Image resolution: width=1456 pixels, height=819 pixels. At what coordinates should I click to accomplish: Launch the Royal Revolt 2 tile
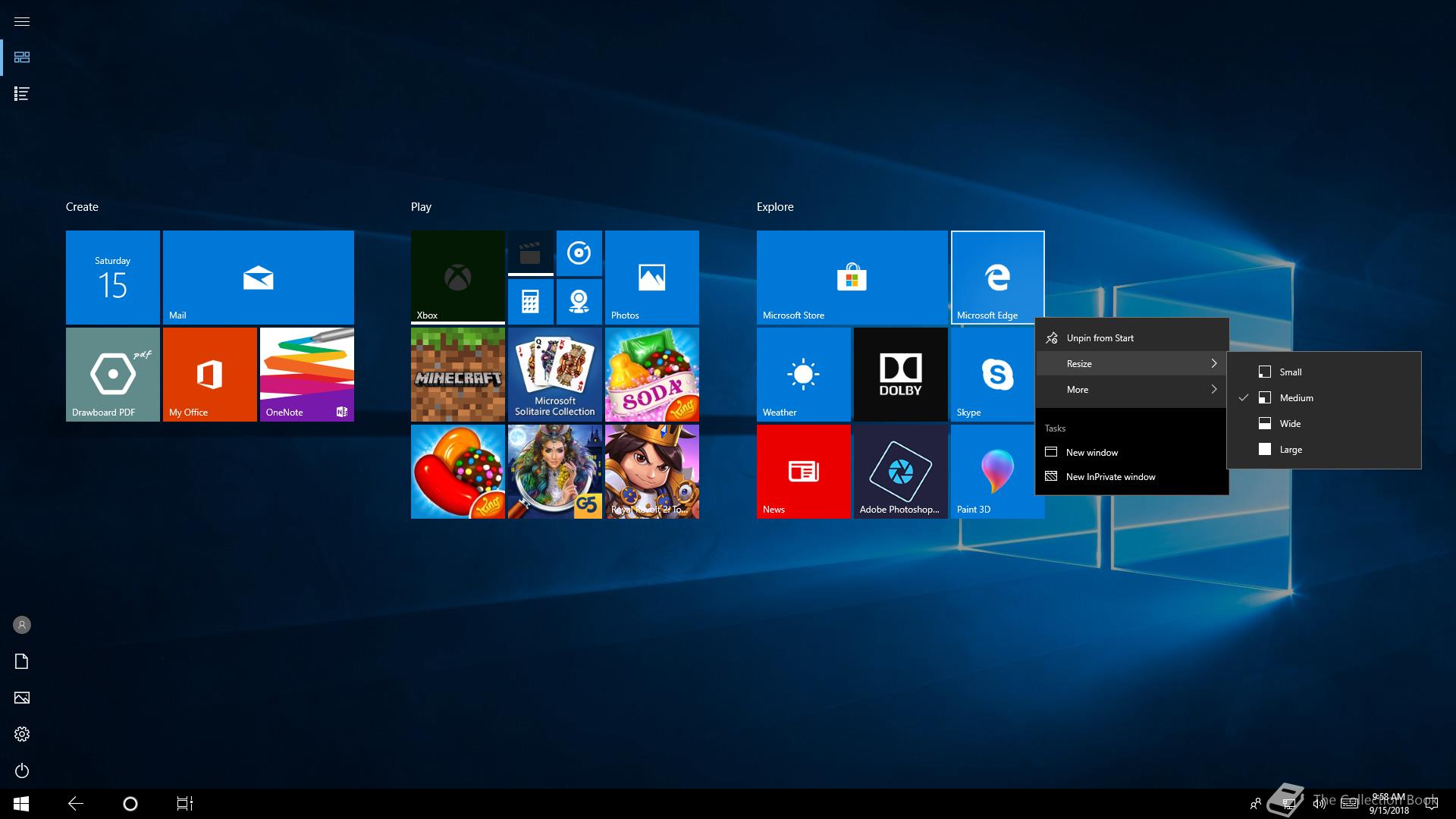coord(652,472)
